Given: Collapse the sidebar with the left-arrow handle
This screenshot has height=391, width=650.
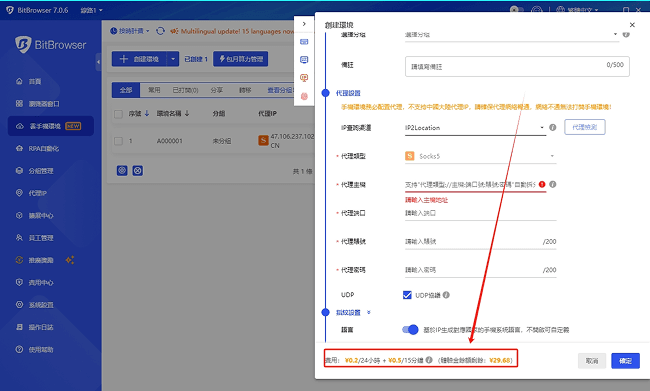Looking at the screenshot, I should [x=98, y=62].
